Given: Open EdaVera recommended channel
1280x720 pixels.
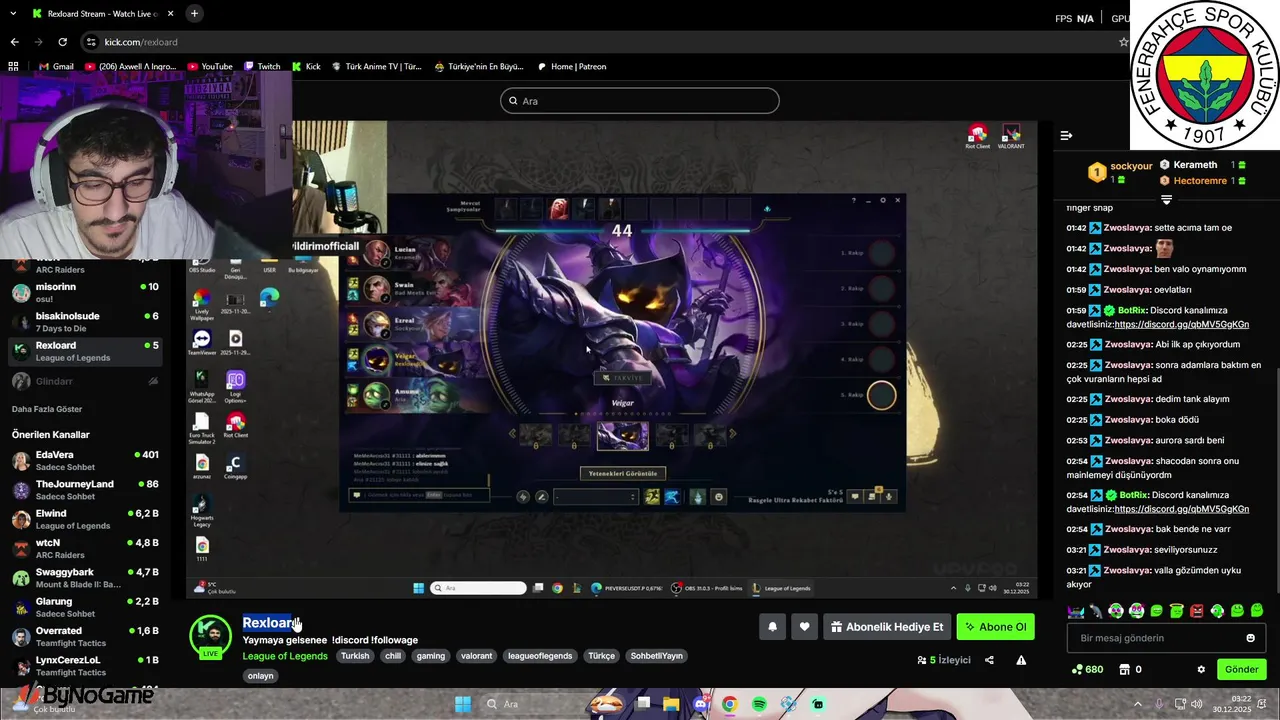Looking at the screenshot, I should (x=85, y=461).
